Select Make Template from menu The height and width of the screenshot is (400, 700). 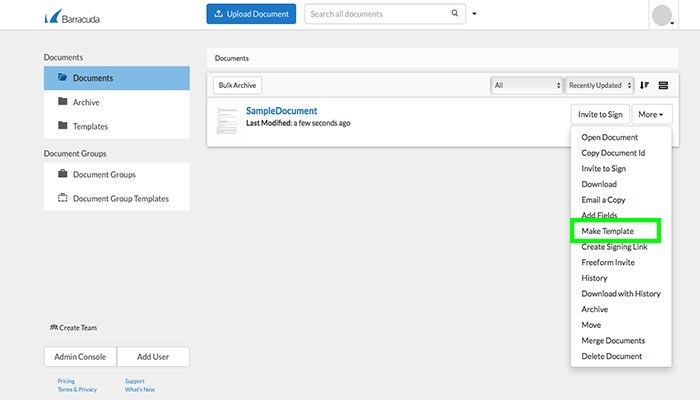[x=608, y=231]
